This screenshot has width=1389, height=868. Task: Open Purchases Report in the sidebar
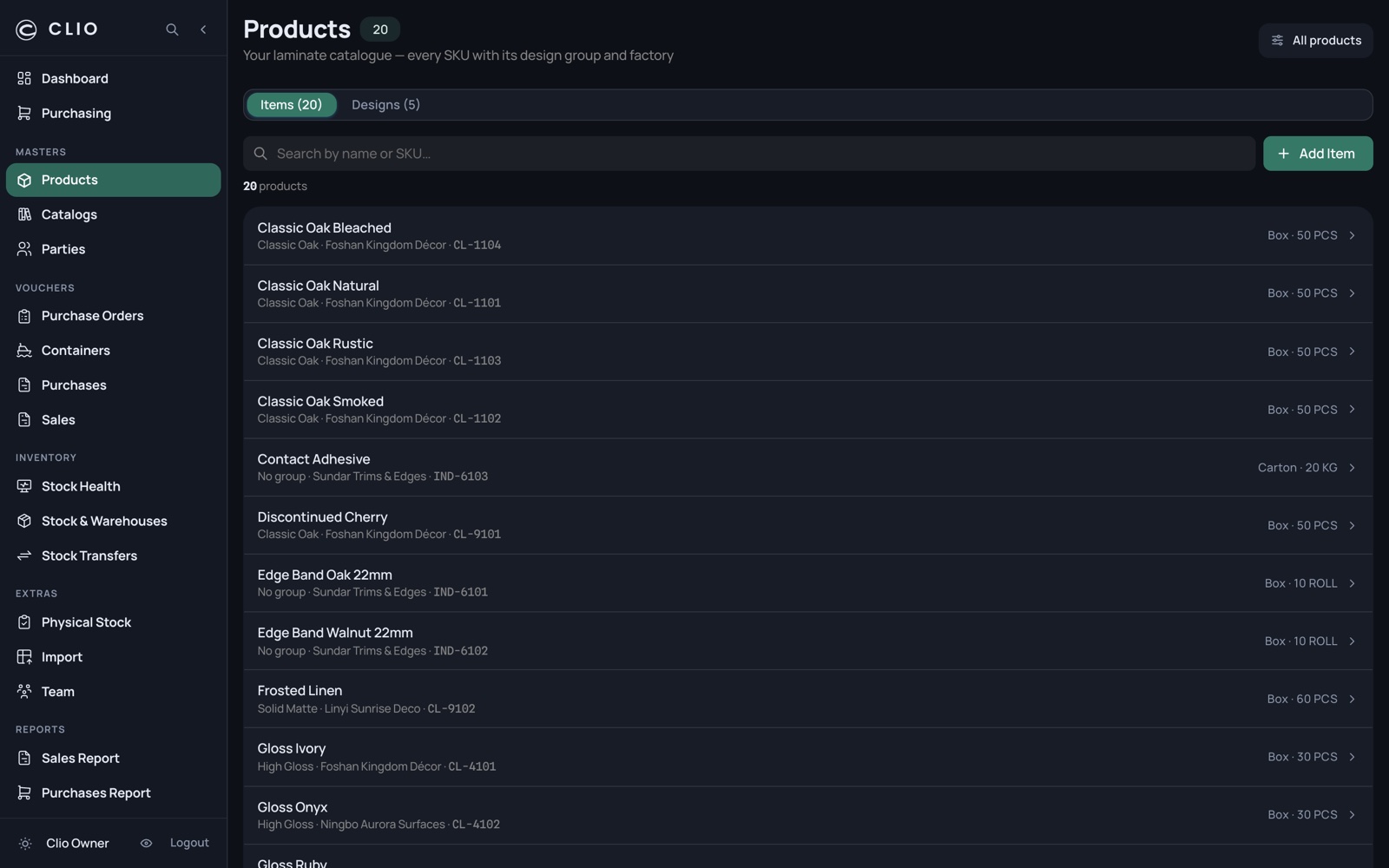point(113,793)
